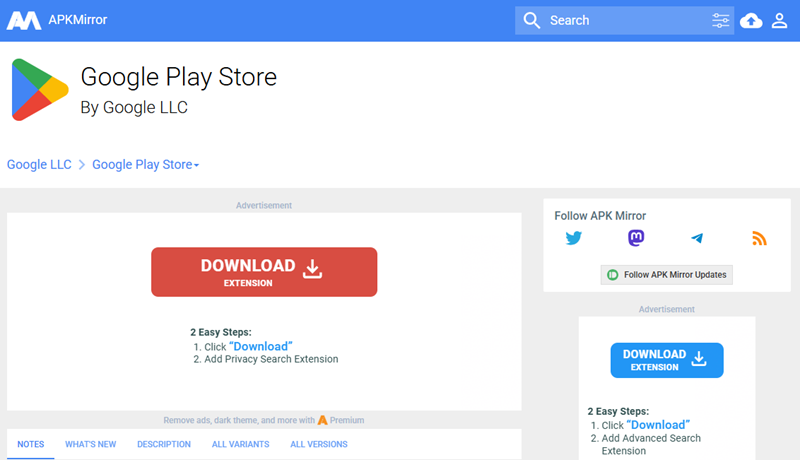Click "Add Advanced Search Extension" text
Image resolution: width=800 pixels, height=460 pixels.
(651, 445)
